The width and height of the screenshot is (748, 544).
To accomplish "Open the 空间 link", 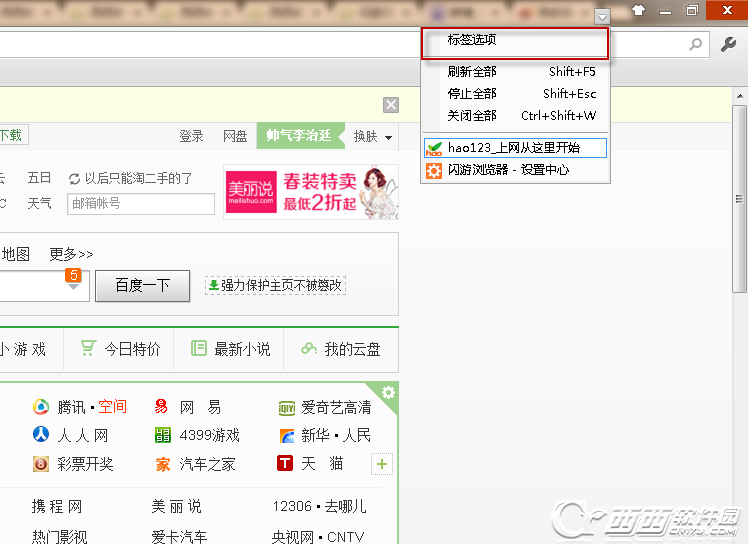I will coord(113,407).
